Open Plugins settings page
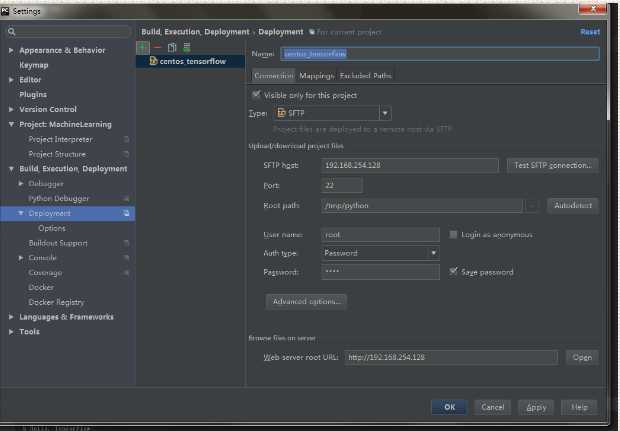This screenshot has width=620, height=431. click(x=33, y=95)
